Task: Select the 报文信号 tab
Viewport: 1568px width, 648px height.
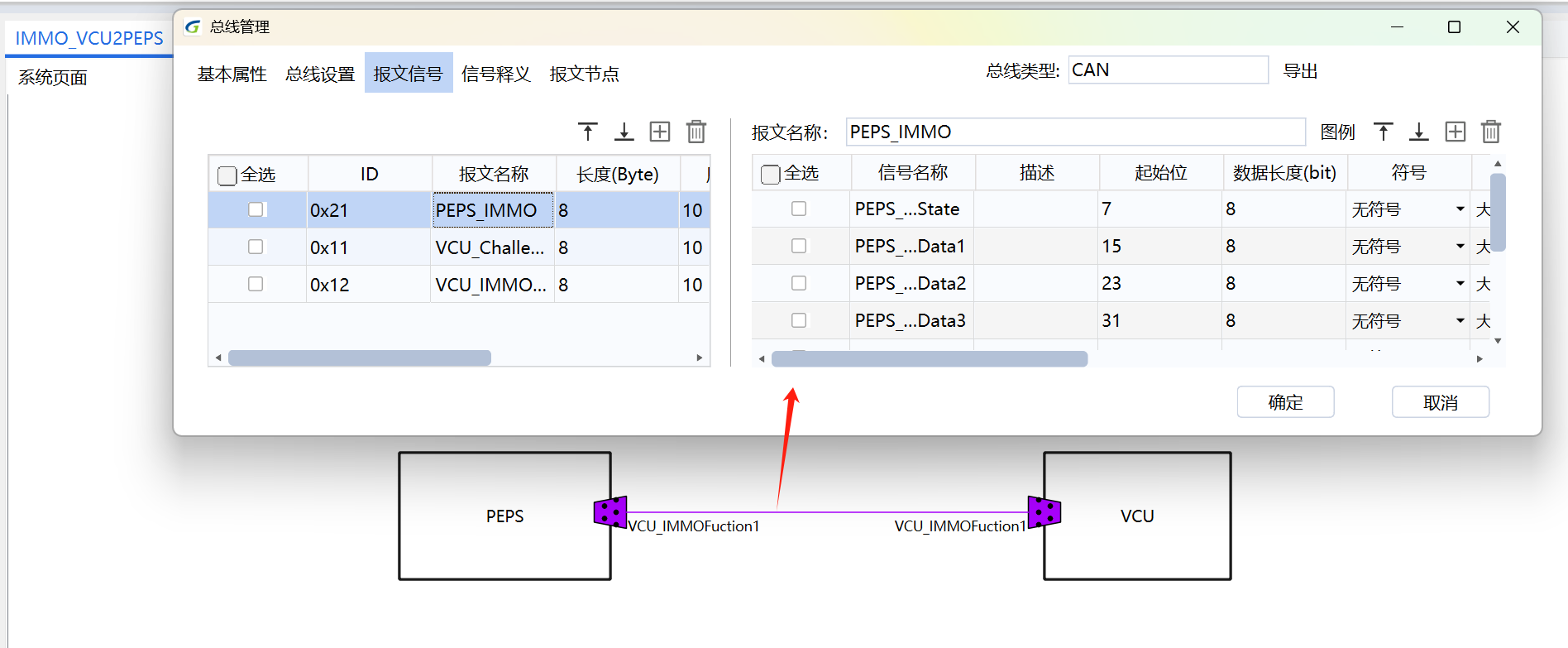Action: 409,73
